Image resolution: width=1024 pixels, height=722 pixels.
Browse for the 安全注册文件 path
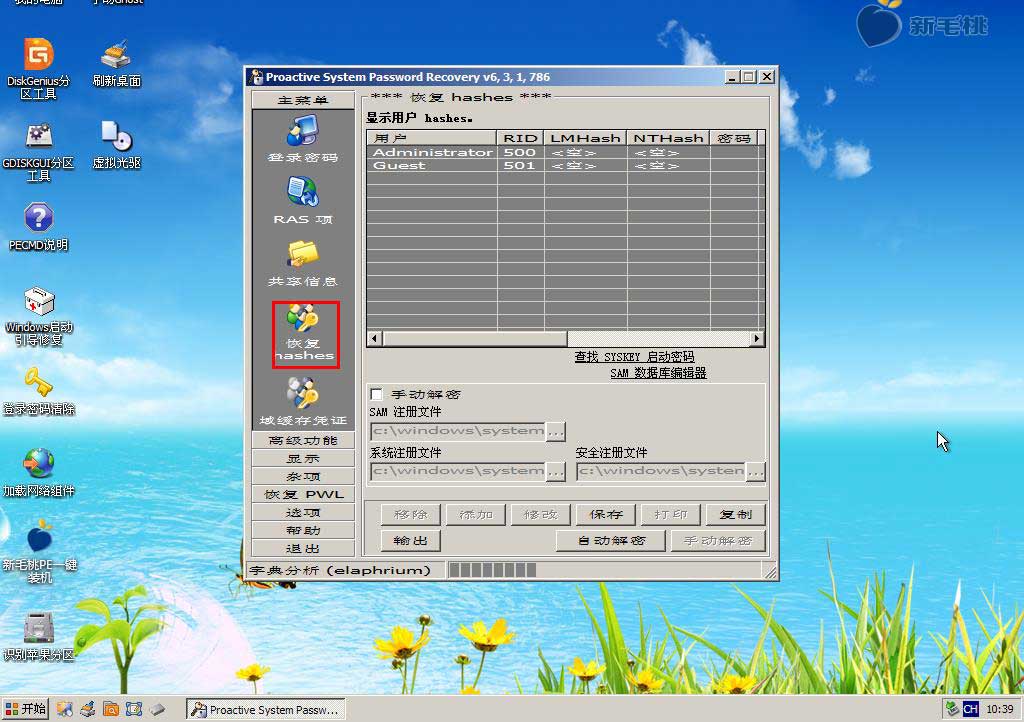756,471
